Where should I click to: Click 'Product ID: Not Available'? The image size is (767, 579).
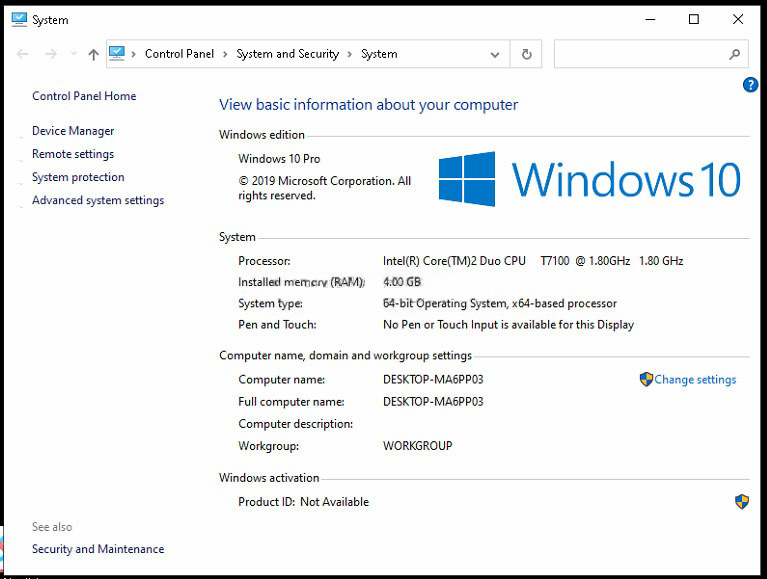pos(303,502)
